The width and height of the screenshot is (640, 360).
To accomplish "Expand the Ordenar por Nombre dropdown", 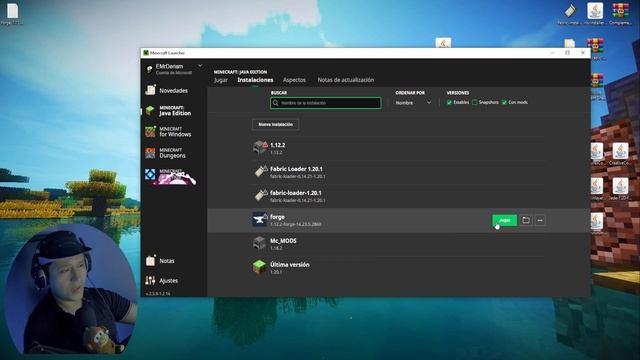I will 413,103.
